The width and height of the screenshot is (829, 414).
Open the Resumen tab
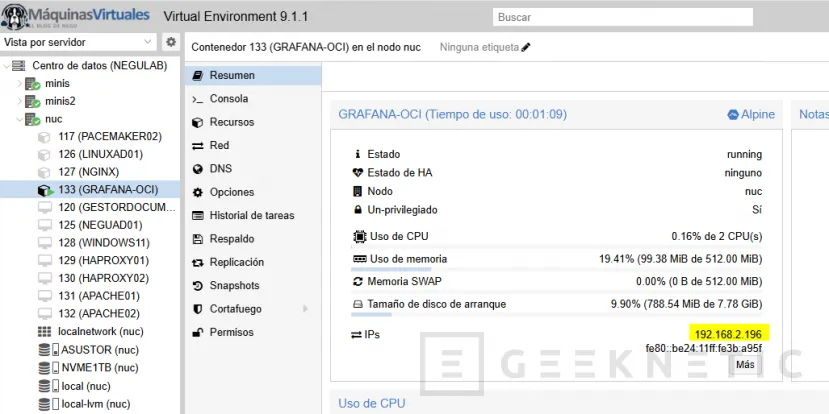[253, 76]
